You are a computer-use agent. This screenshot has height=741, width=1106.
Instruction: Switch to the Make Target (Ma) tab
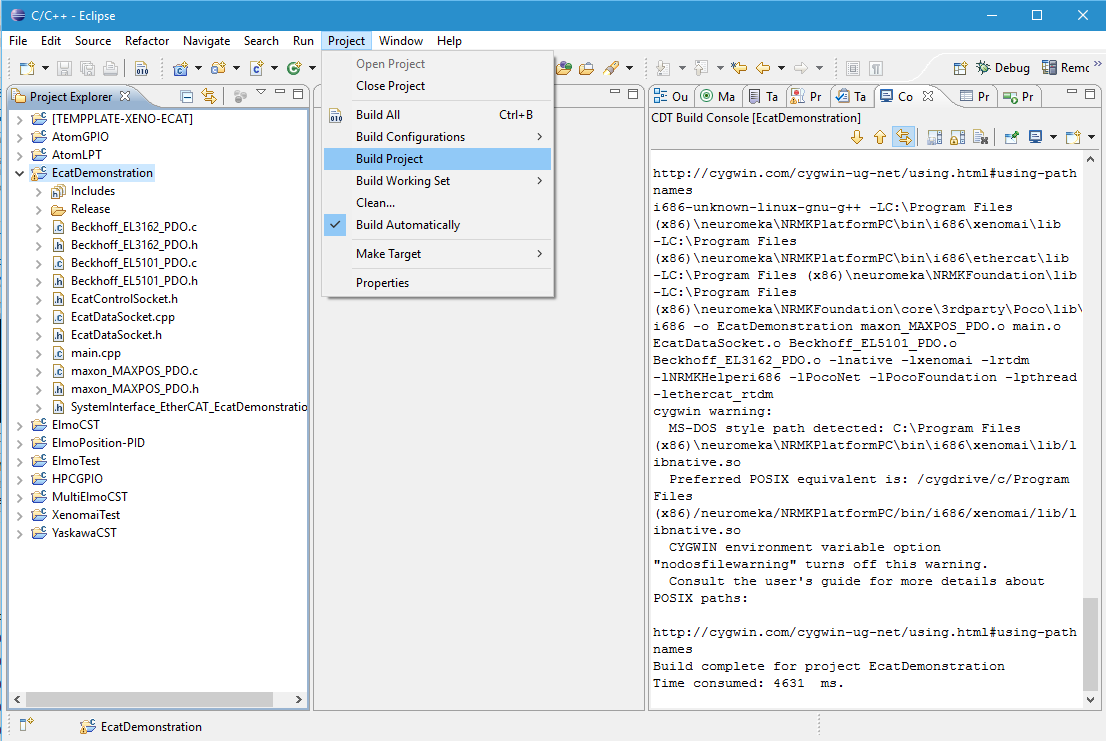click(x=717, y=97)
